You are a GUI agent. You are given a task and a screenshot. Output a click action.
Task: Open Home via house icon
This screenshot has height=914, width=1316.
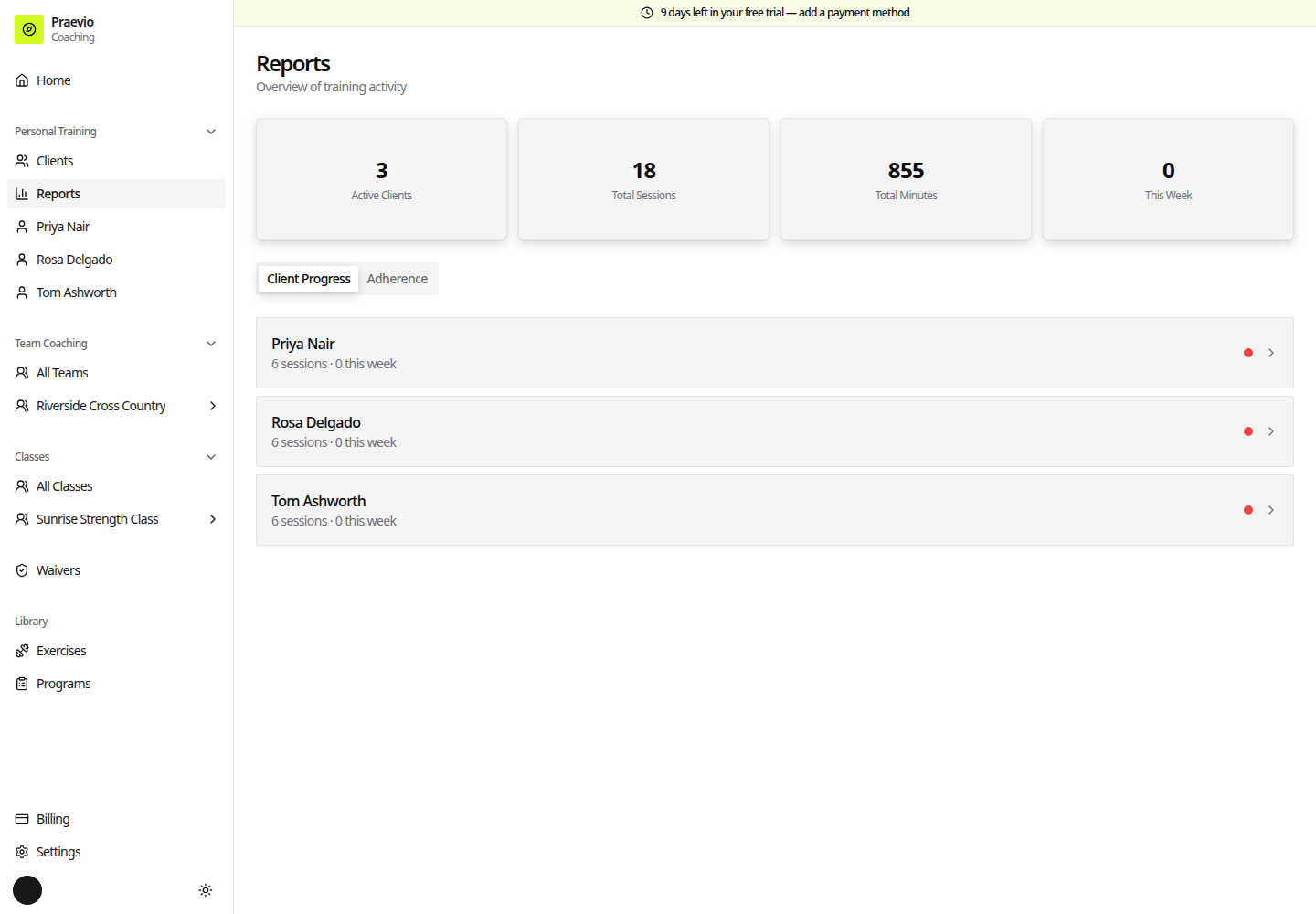tap(22, 80)
